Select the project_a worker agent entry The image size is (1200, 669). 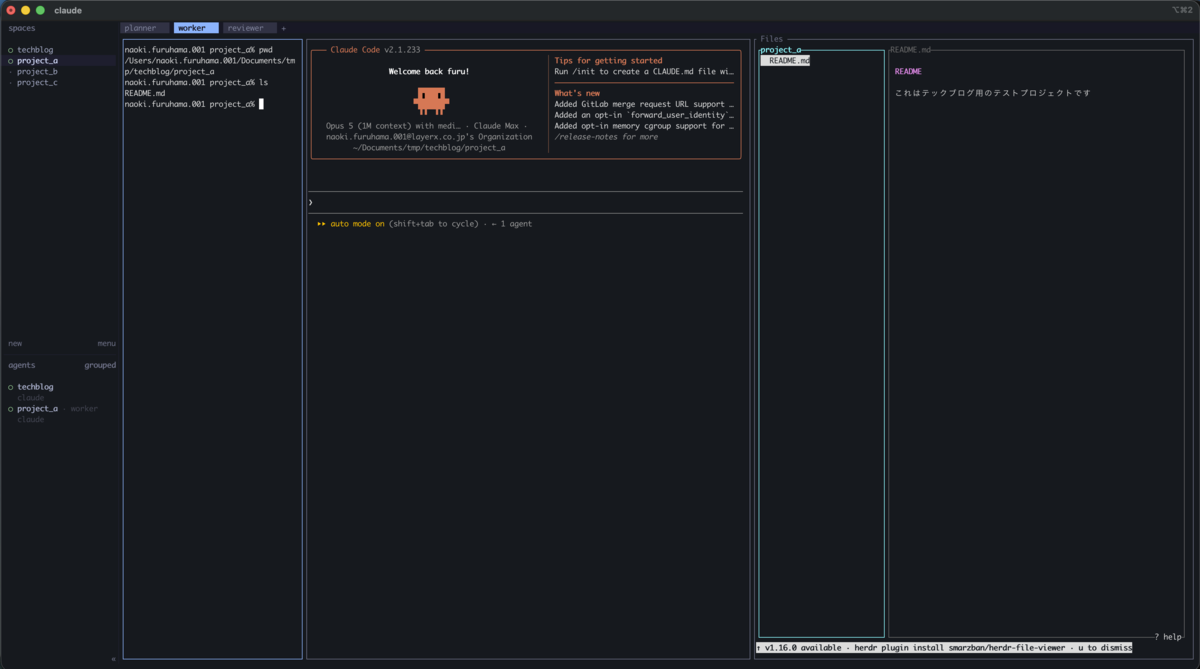point(52,409)
